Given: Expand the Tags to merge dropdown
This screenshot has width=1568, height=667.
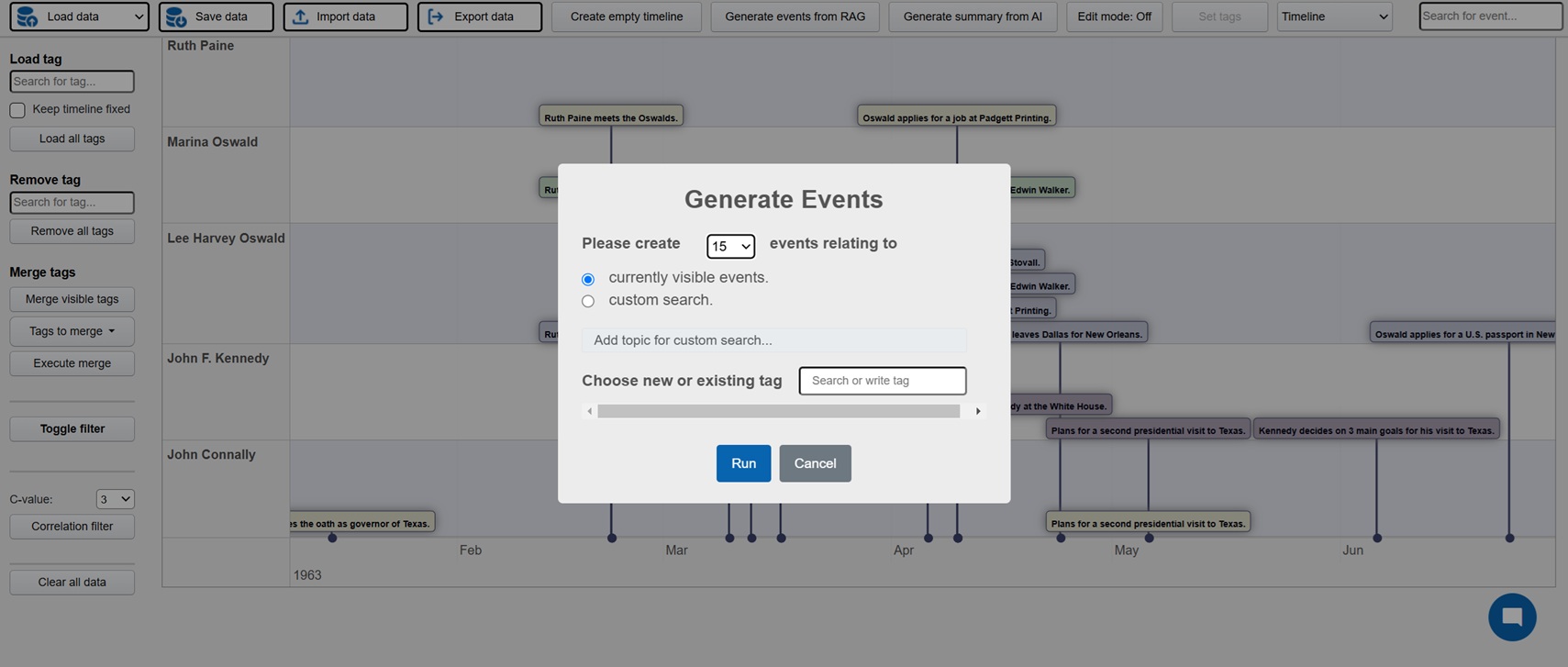Looking at the screenshot, I should [72, 331].
